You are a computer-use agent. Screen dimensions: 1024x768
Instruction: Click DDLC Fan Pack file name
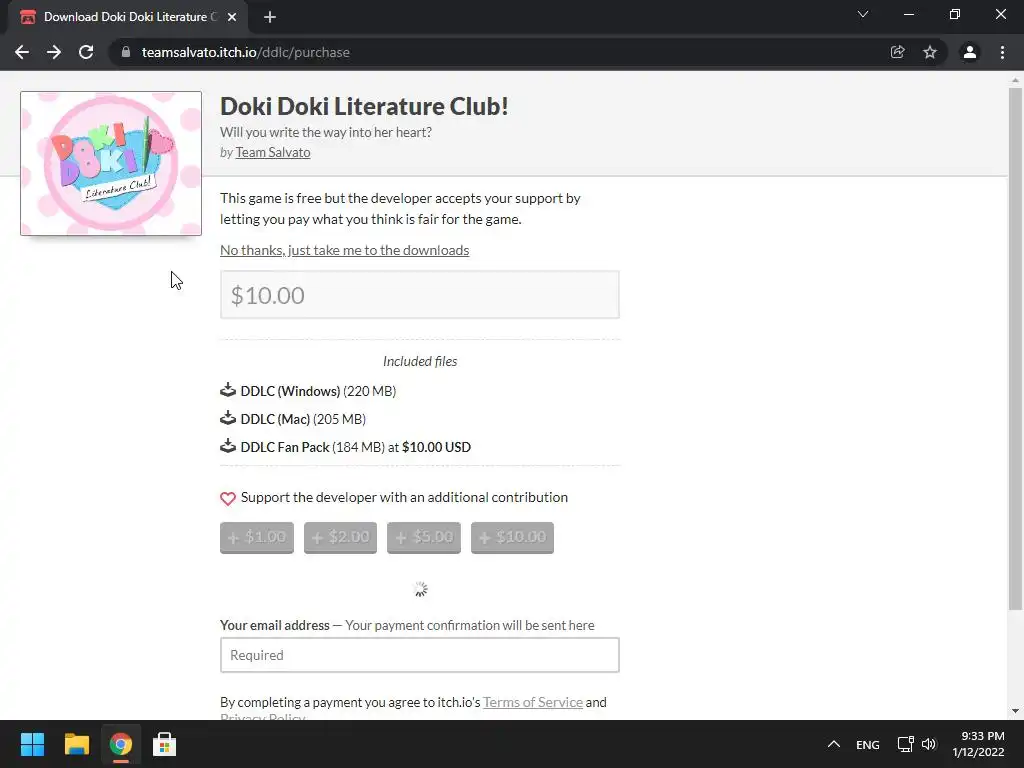point(285,447)
